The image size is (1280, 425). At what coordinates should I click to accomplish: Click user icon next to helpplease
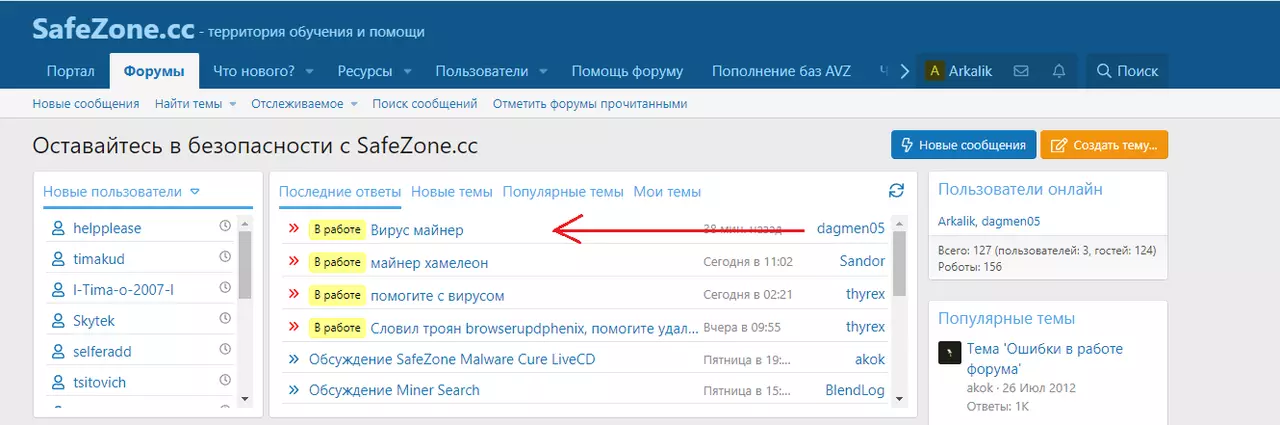pos(58,228)
